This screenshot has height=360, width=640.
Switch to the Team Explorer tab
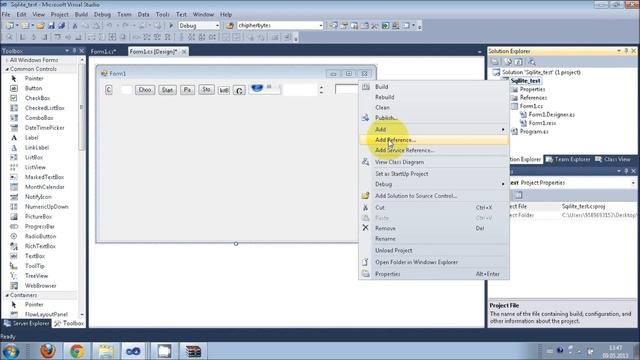[x=568, y=159]
